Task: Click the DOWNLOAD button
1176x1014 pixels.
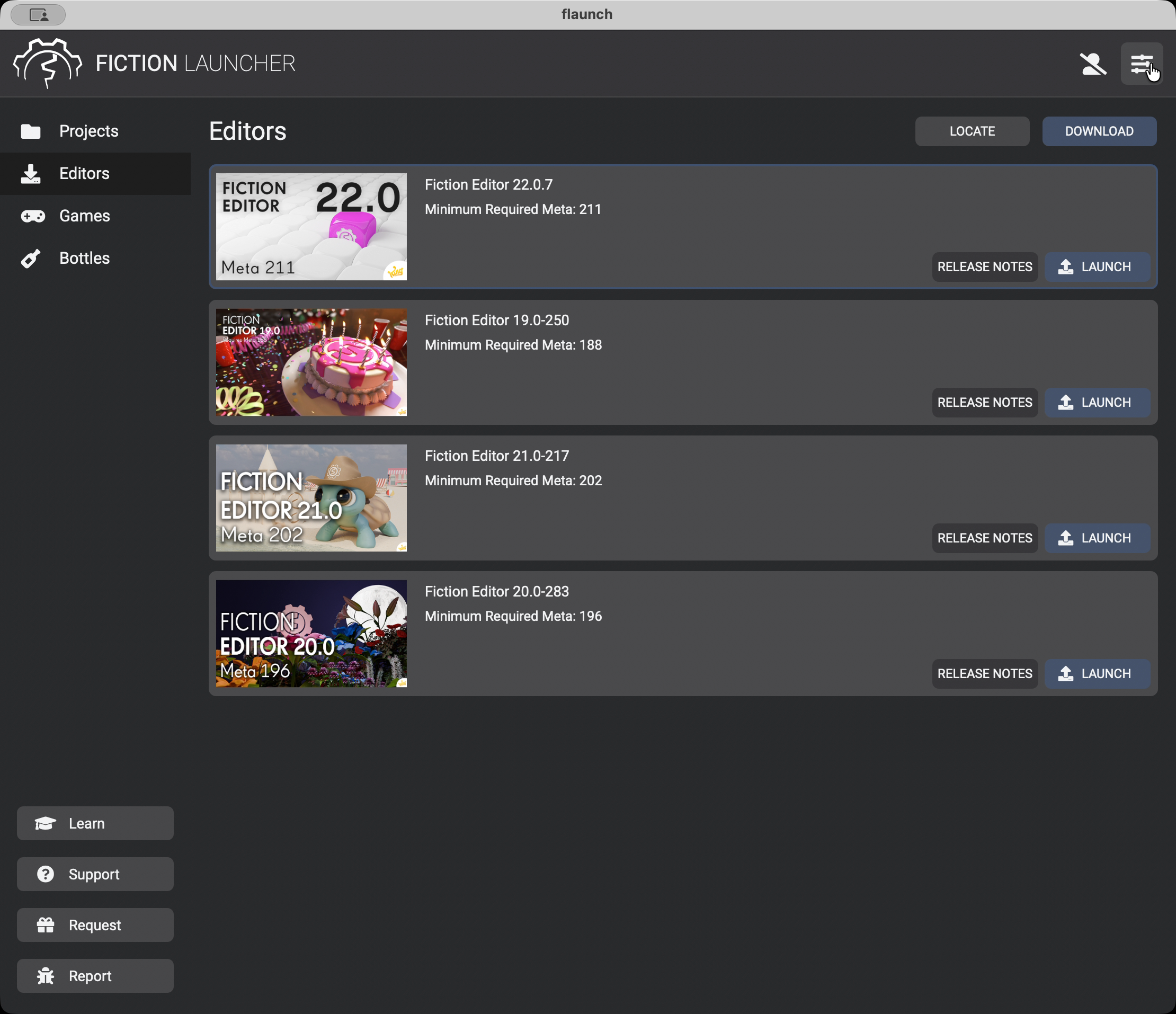Action: pos(1099,131)
